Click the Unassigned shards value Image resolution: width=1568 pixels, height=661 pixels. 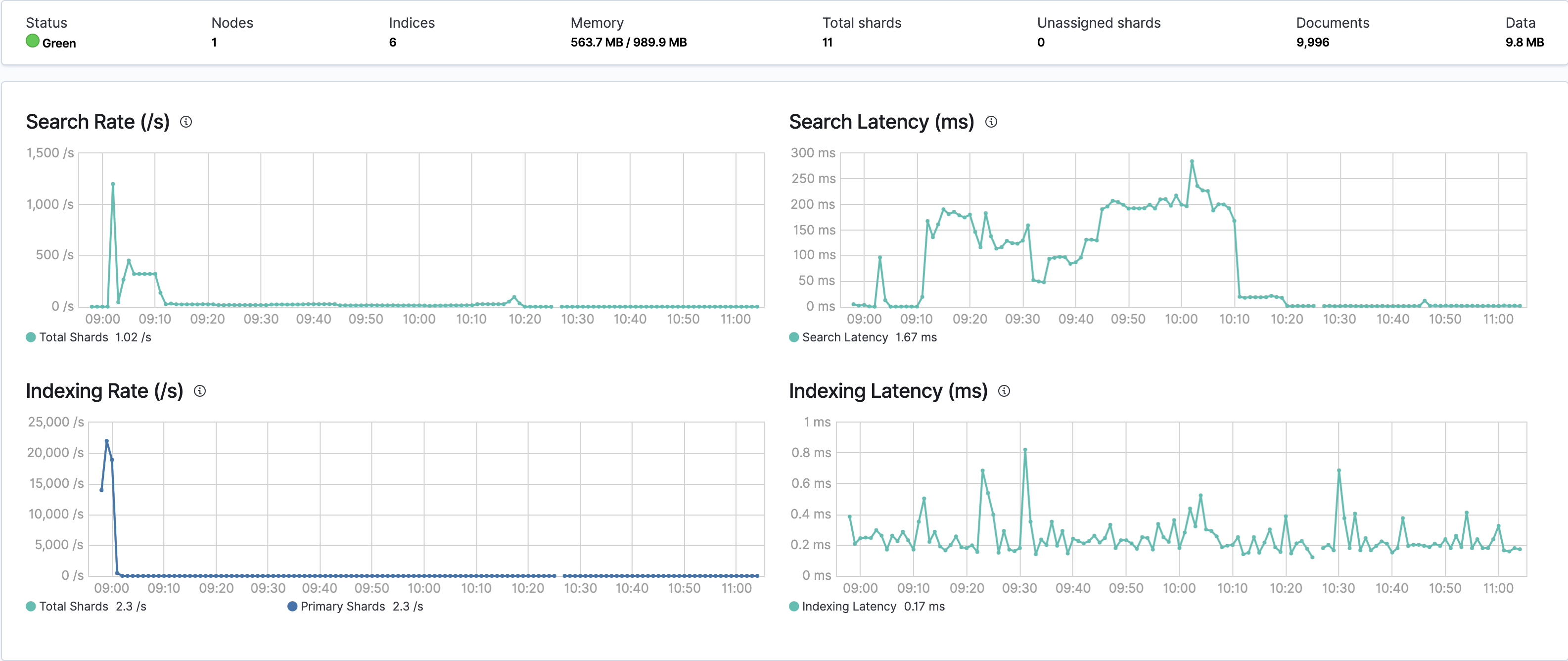(x=1041, y=43)
